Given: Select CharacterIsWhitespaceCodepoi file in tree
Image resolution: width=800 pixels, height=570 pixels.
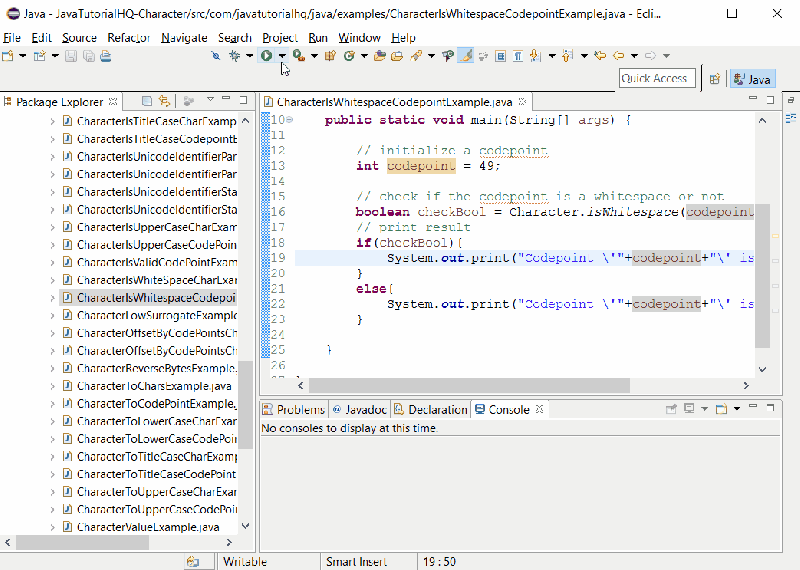Looking at the screenshot, I should tap(149, 298).
